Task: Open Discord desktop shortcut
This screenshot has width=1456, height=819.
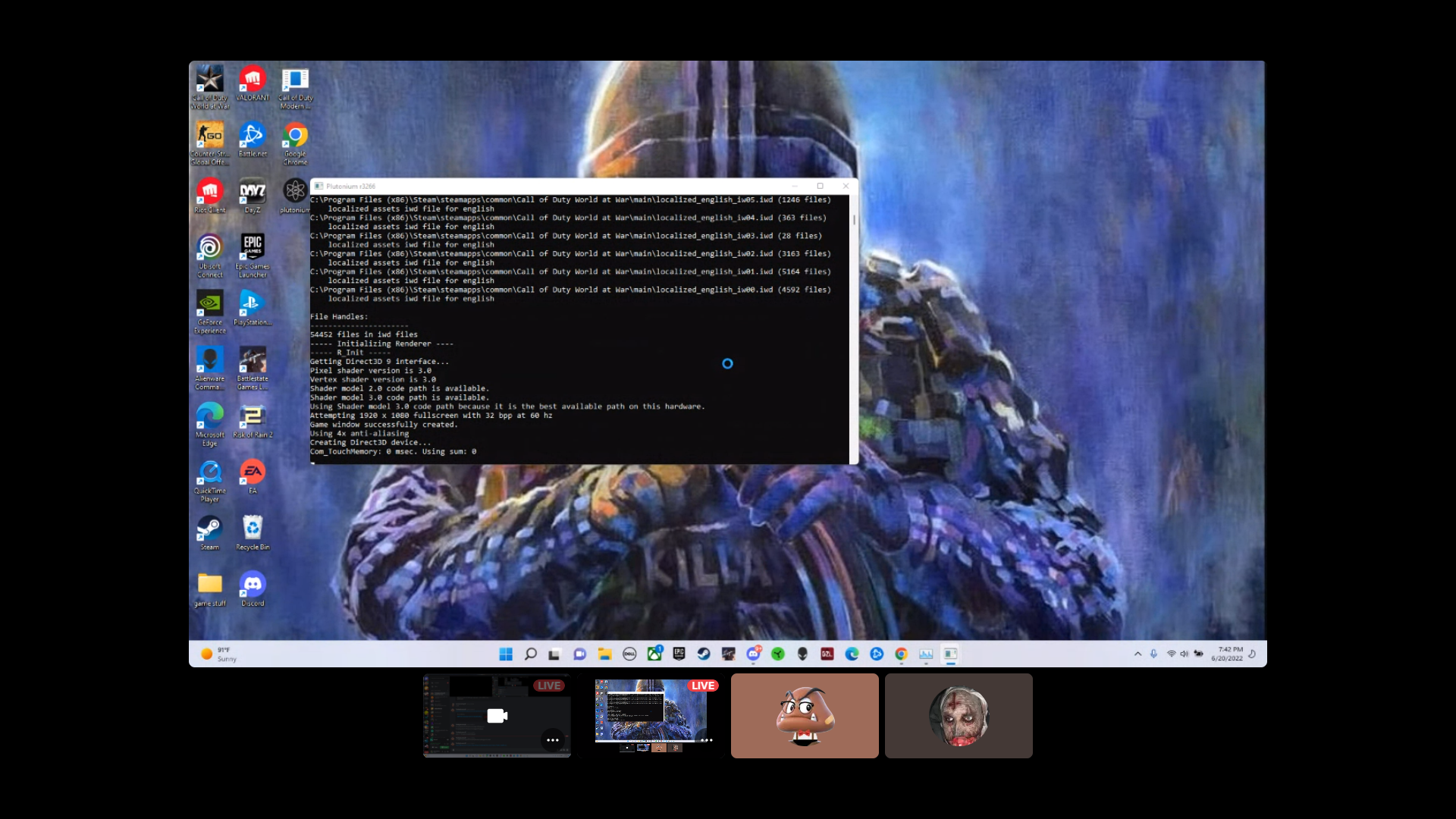Action: (x=253, y=588)
